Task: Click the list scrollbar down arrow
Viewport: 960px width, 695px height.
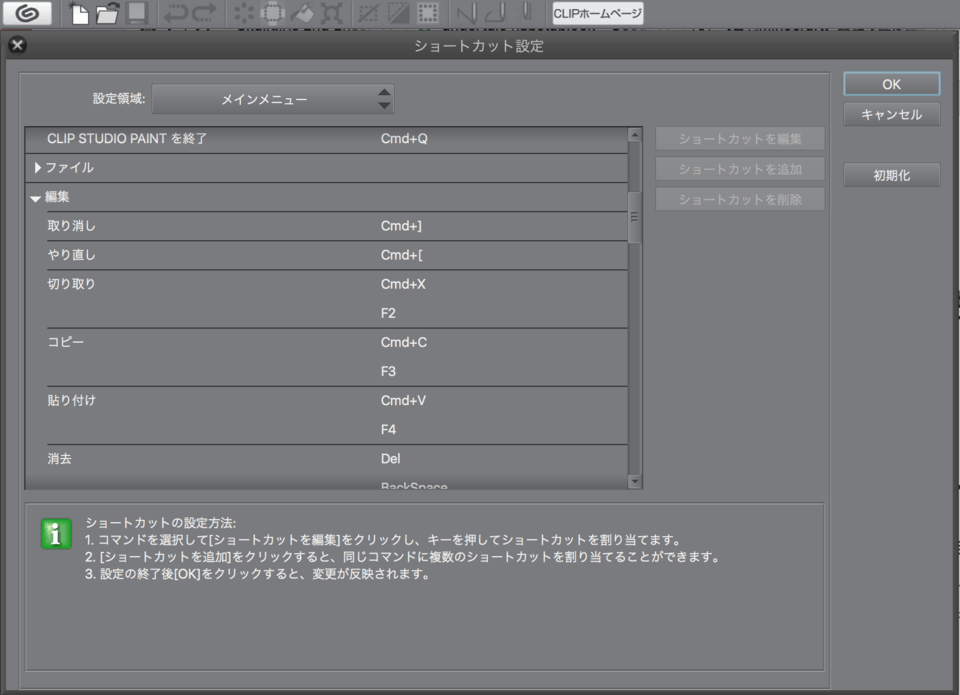Action: (635, 481)
